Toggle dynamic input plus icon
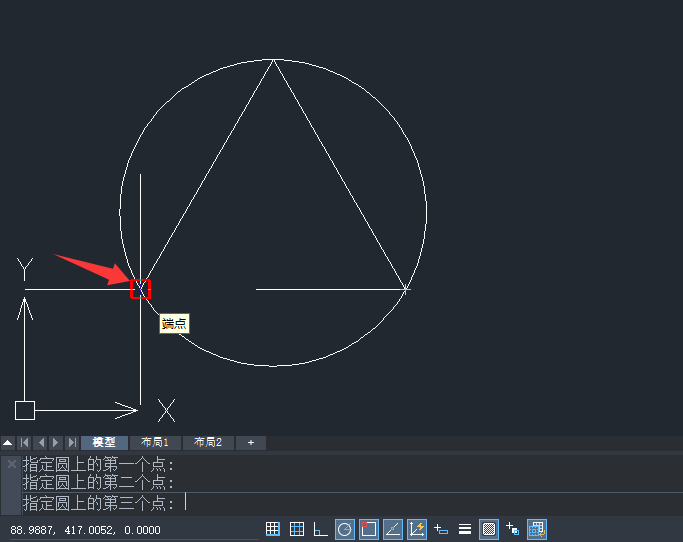 pos(441,529)
